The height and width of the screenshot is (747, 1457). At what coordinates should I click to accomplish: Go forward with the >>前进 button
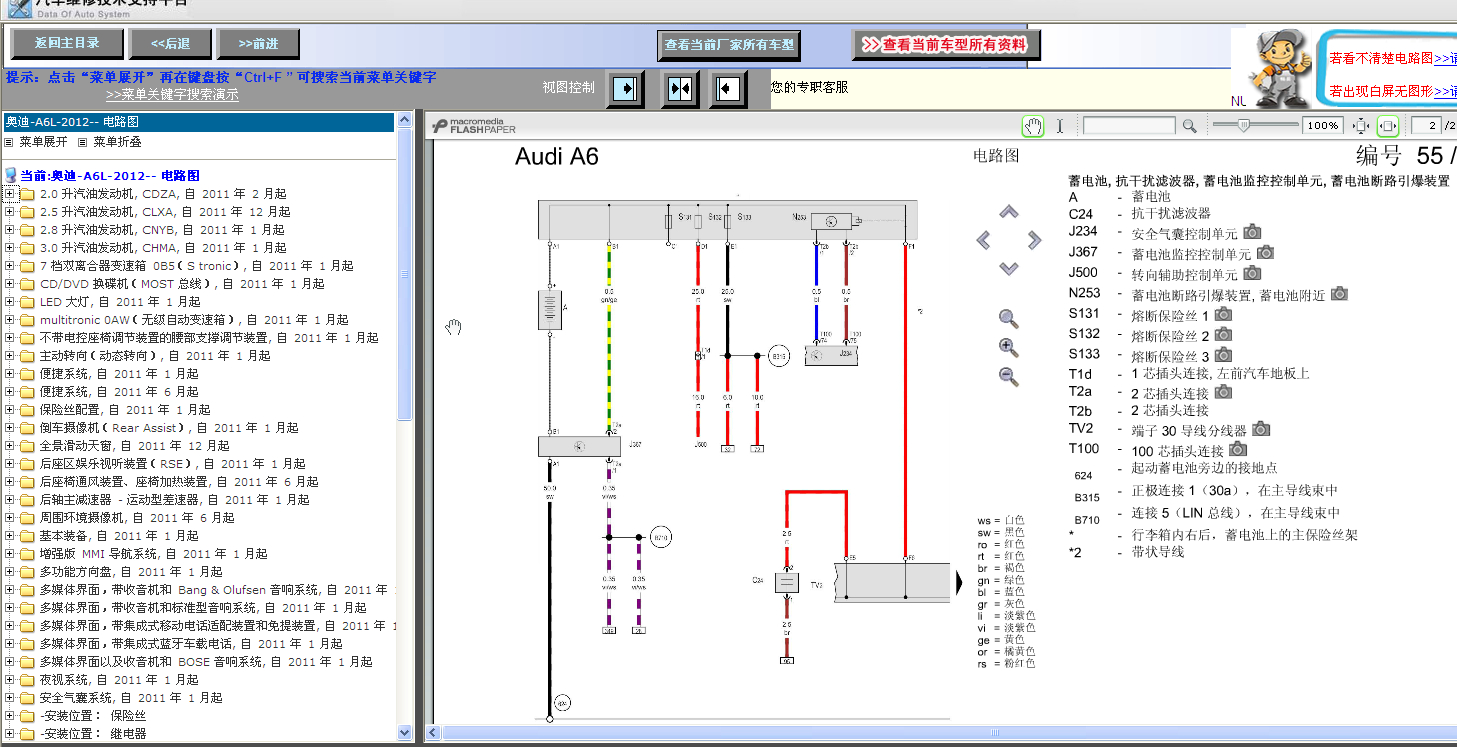tap(259, 44)
